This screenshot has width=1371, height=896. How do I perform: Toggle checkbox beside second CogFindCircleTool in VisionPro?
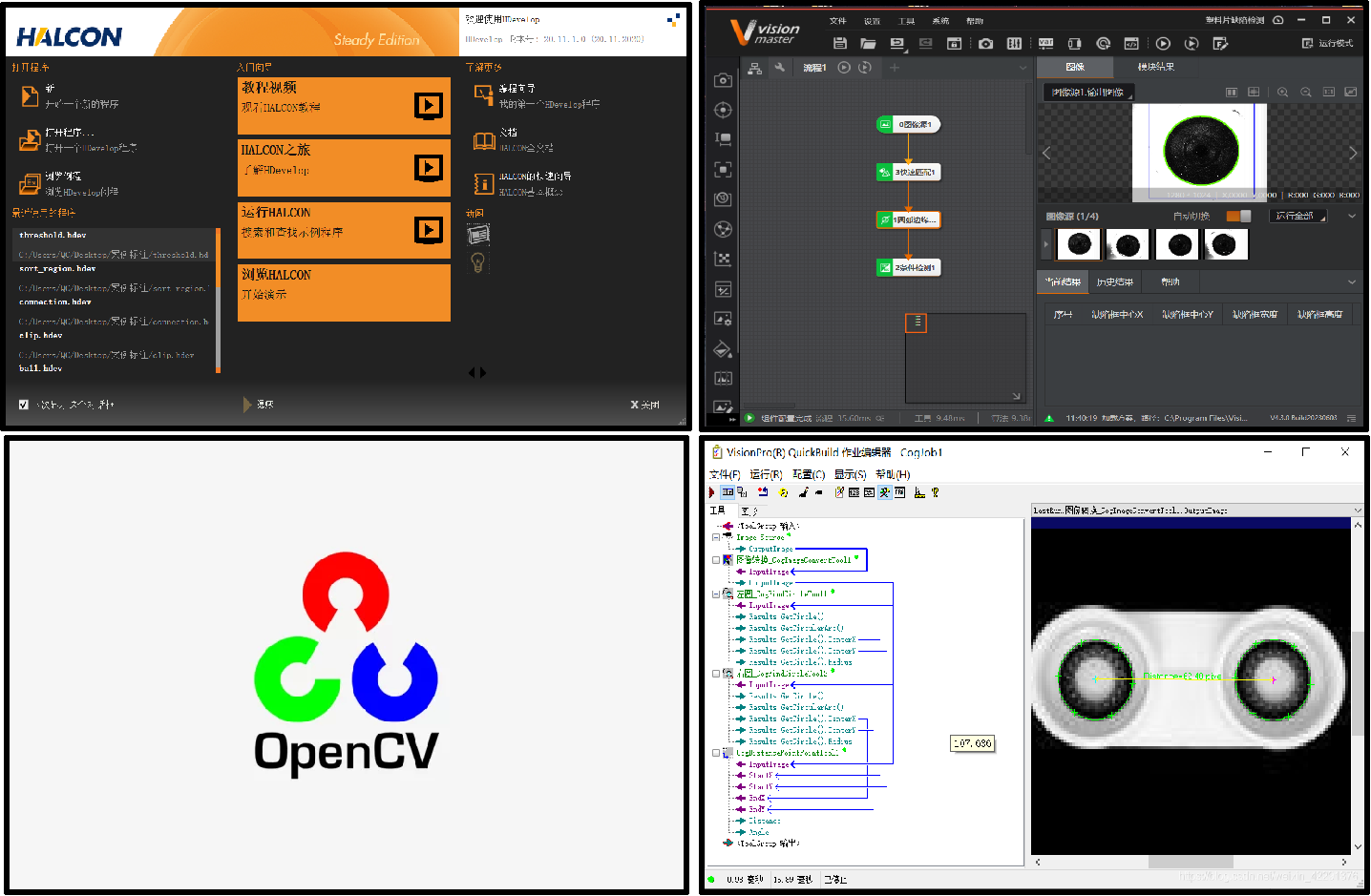[x=716, y=674]
